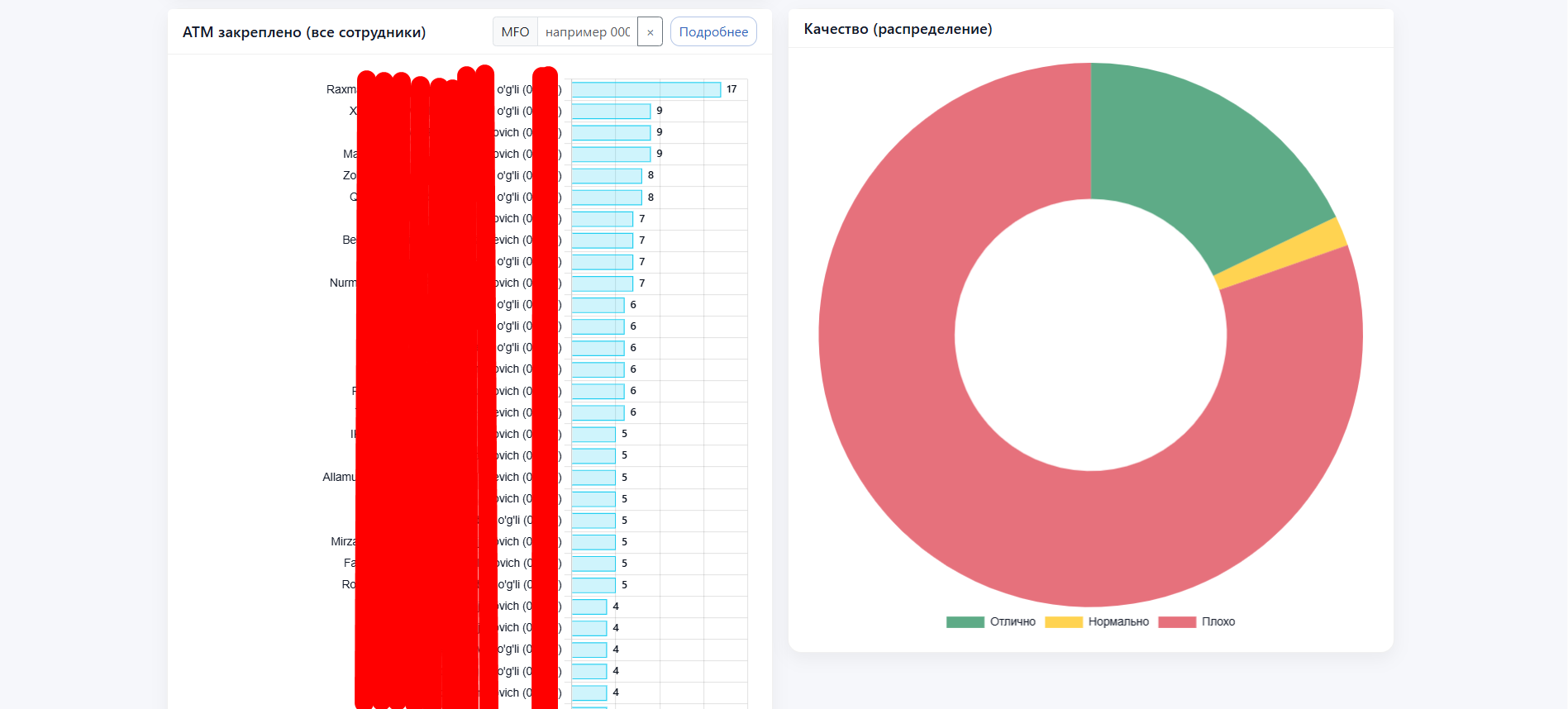Click the bar in the Mirza row
This screenshot has width=1568, height=709.
coord(593,542)
